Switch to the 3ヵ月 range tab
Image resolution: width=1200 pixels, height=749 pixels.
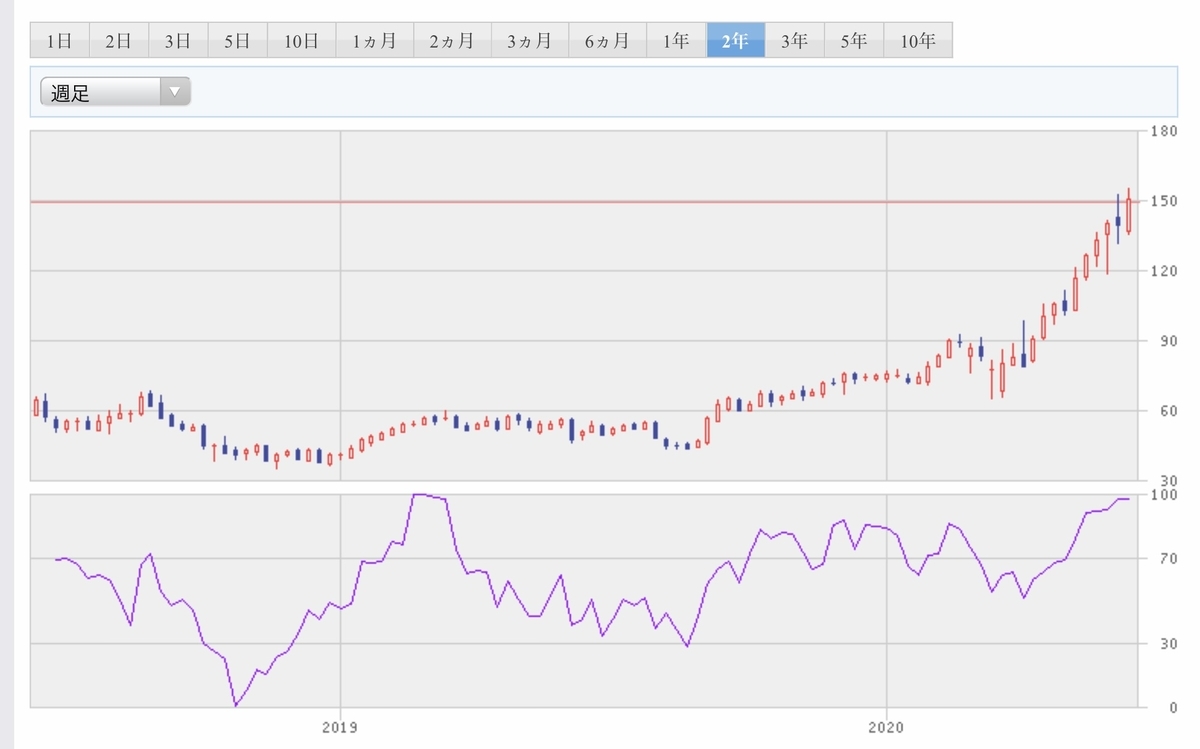(529, 41)
